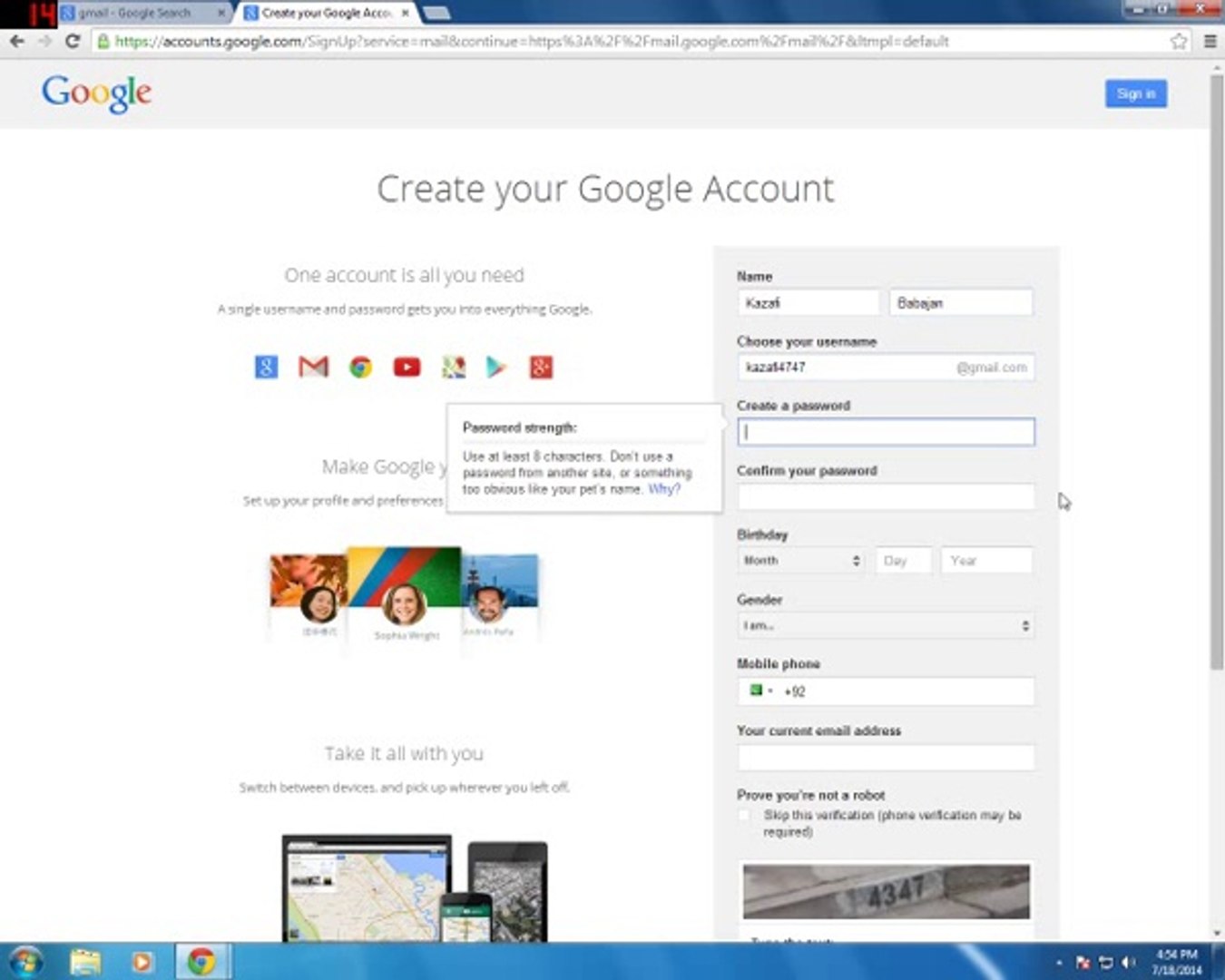Open the Windows Start button
This screenshot has width=1225, height=980.
pyautogui.click(x=24, y=962)
